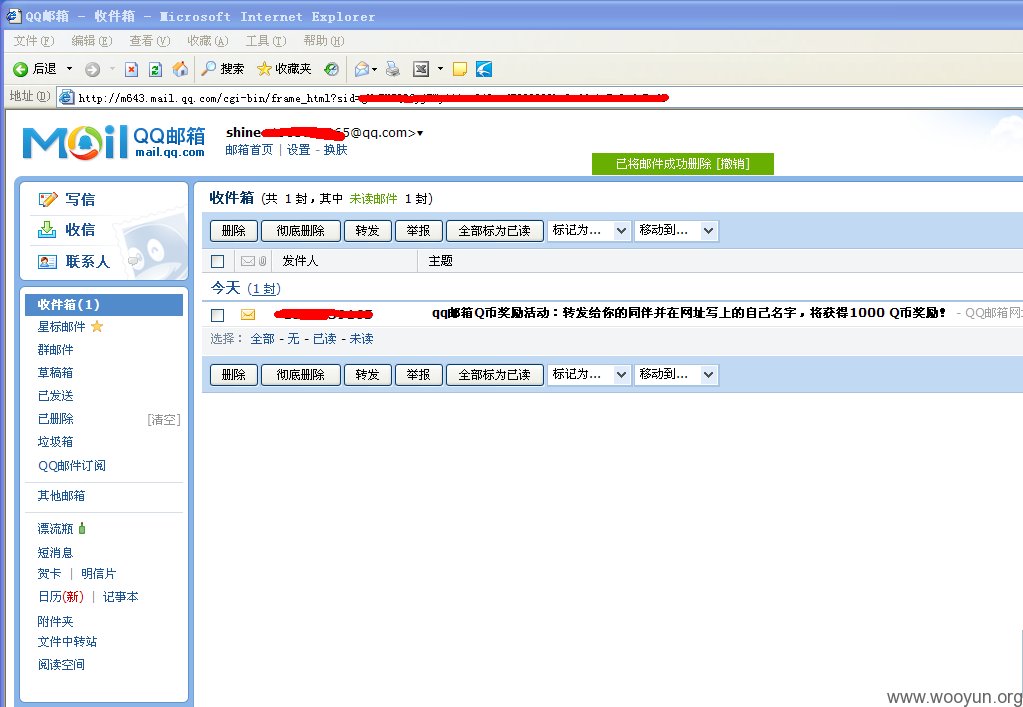Click the yellow note icon in toolbar

(460, 68)
